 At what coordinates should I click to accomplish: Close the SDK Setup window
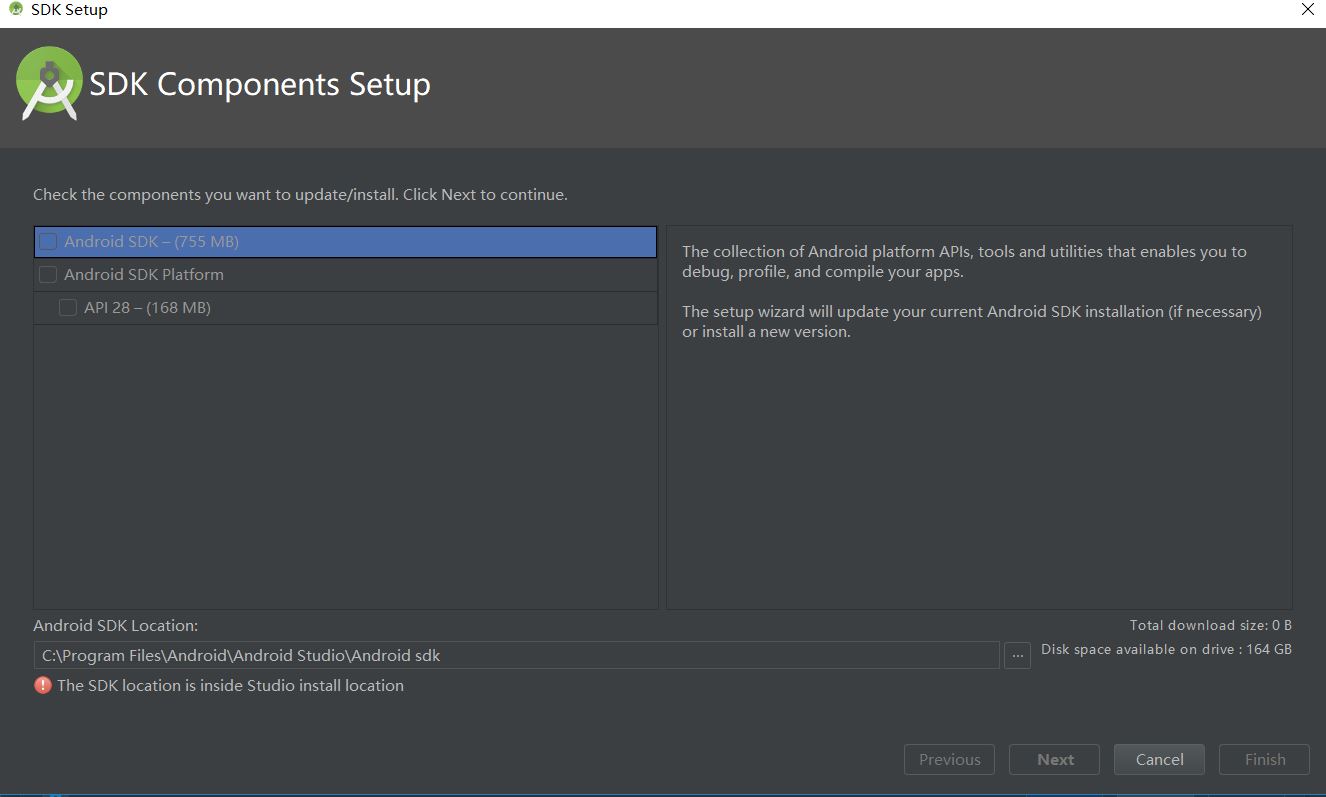coord(1307,10)
